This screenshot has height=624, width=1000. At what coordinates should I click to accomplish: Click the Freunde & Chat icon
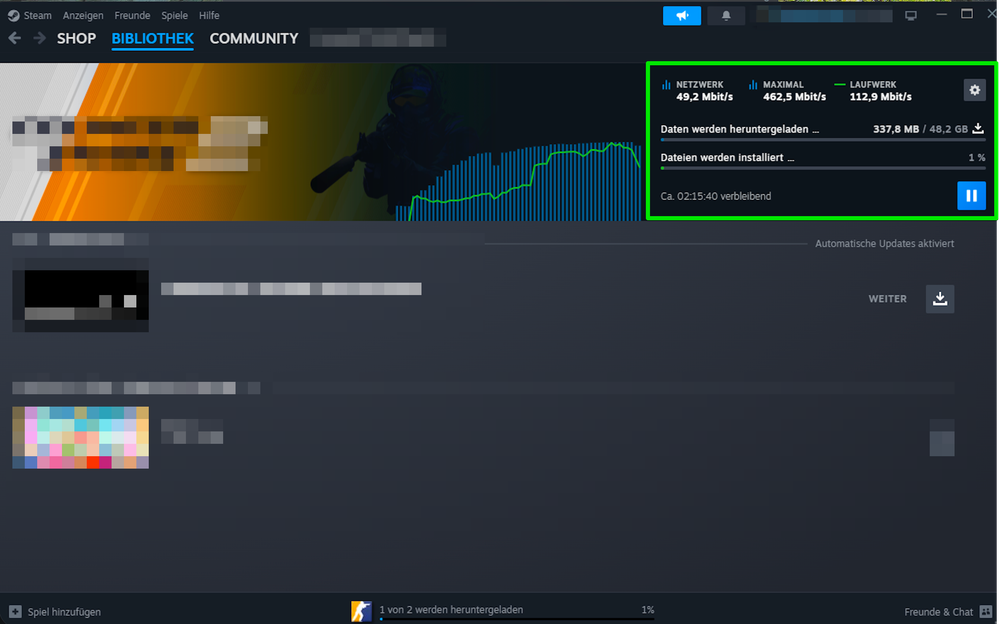pyautogui.click(x=985, y=611)
